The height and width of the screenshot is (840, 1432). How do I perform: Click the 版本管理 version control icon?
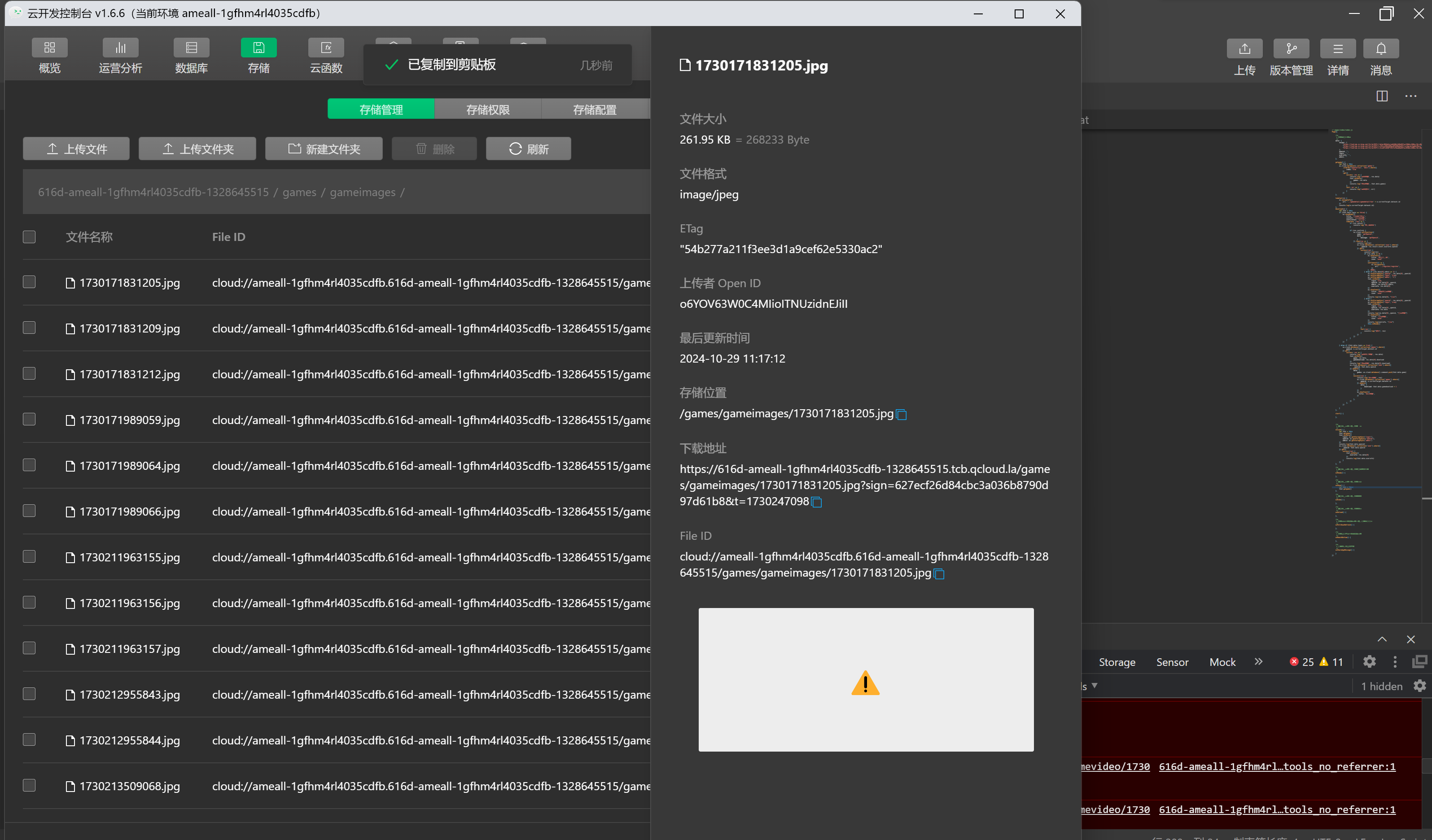coord(1291,49)
